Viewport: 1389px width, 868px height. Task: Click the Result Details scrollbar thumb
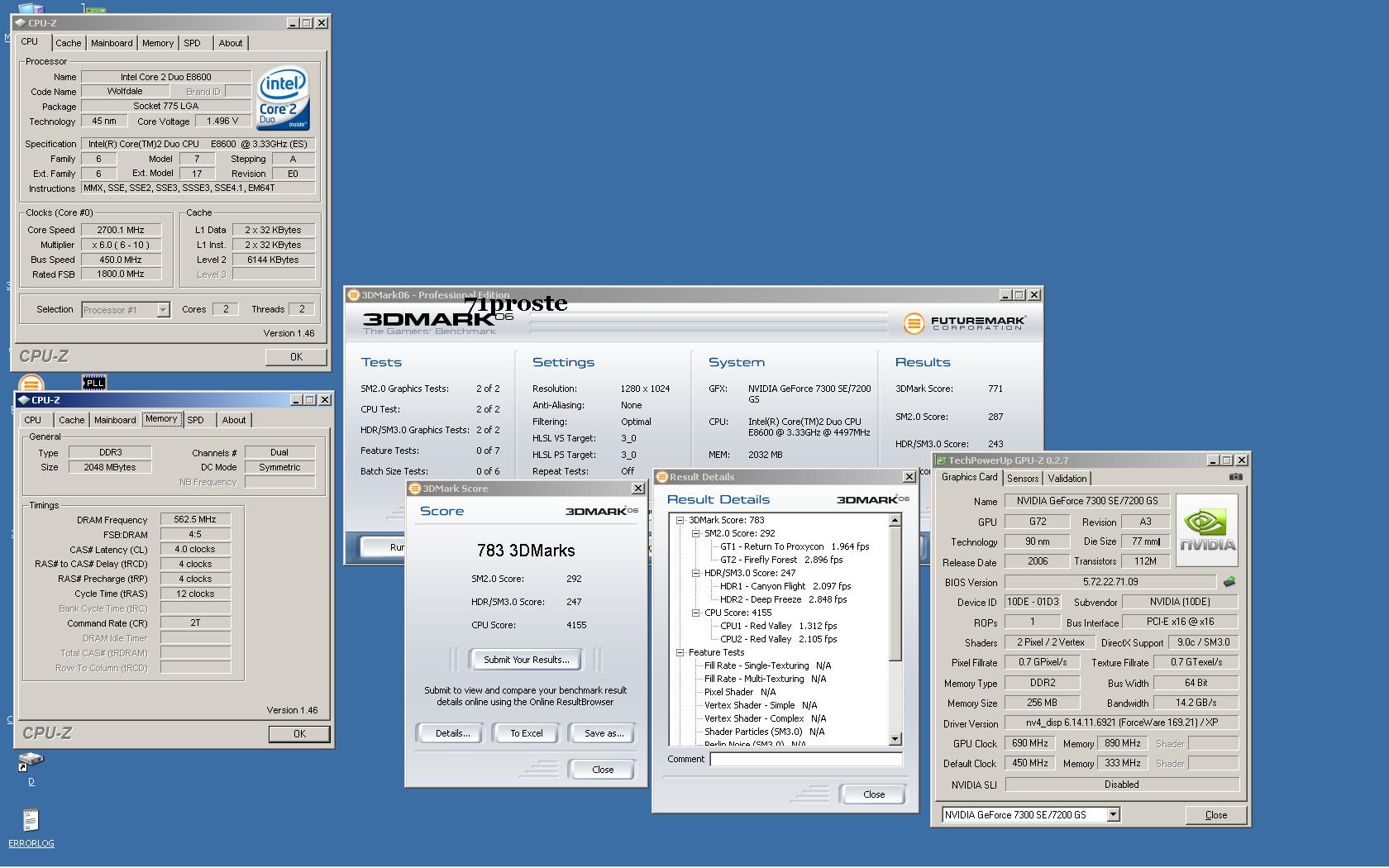coord(895,594)
